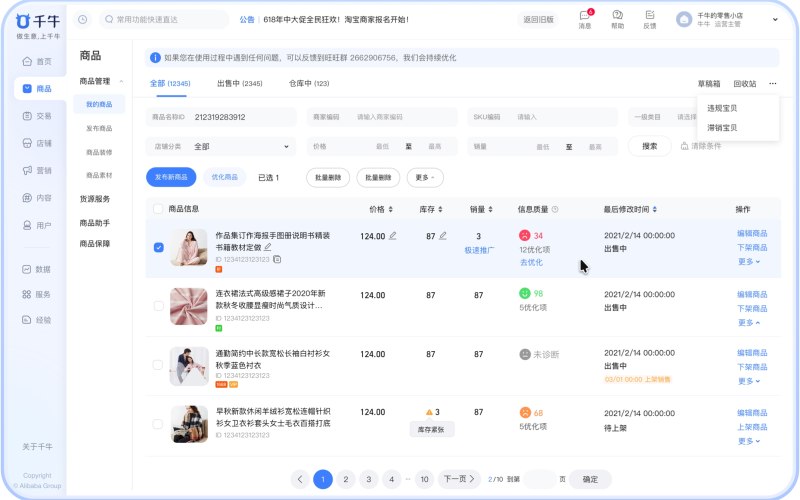Edit stock pencil icon next to 87
The image size is (800, 500).
[x=443, y=236]
